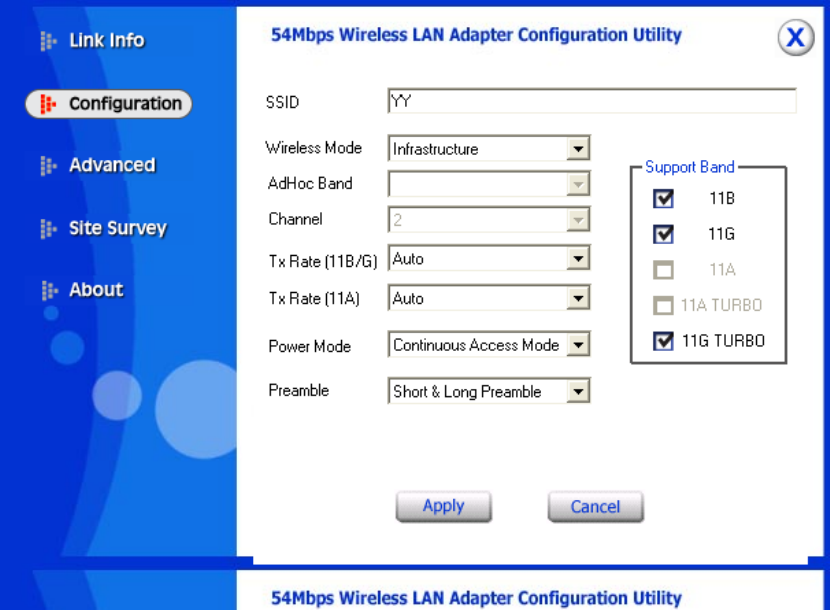This screenshot has height=610, width=830.
Task: Click the About sidebar icon
Action: coord(49,290)
